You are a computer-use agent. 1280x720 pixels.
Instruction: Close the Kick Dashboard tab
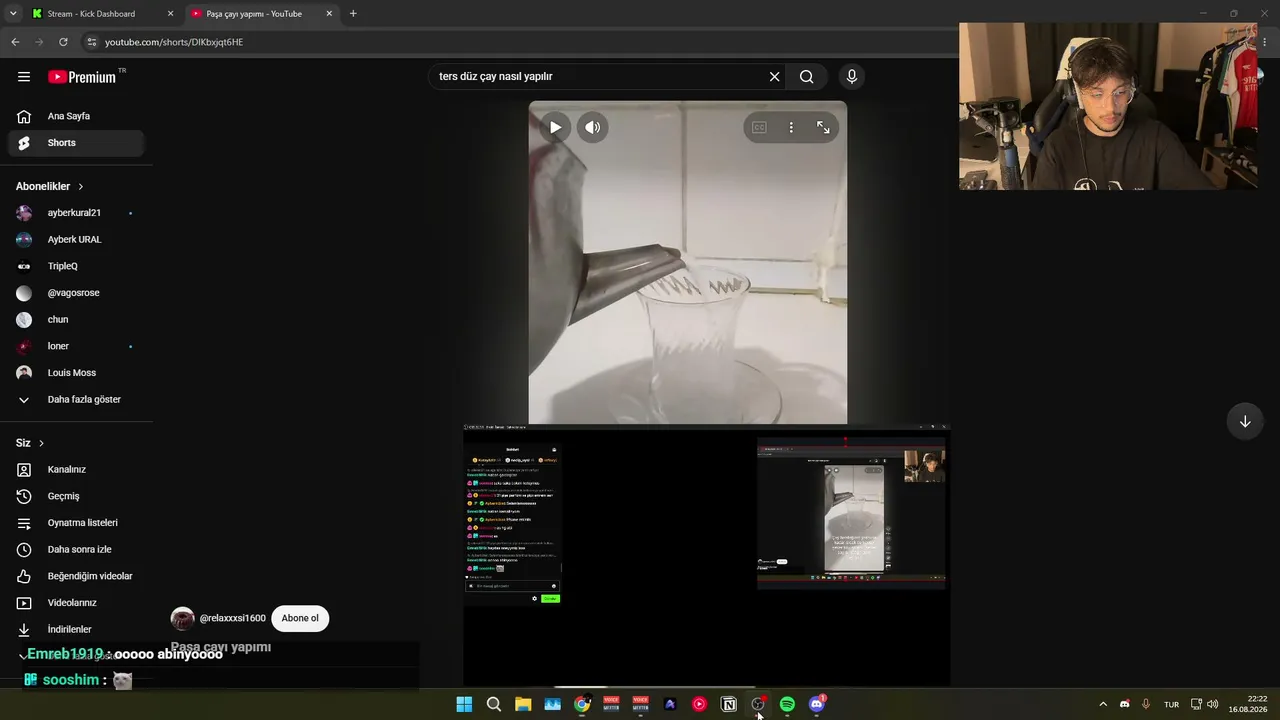[170, 14]
